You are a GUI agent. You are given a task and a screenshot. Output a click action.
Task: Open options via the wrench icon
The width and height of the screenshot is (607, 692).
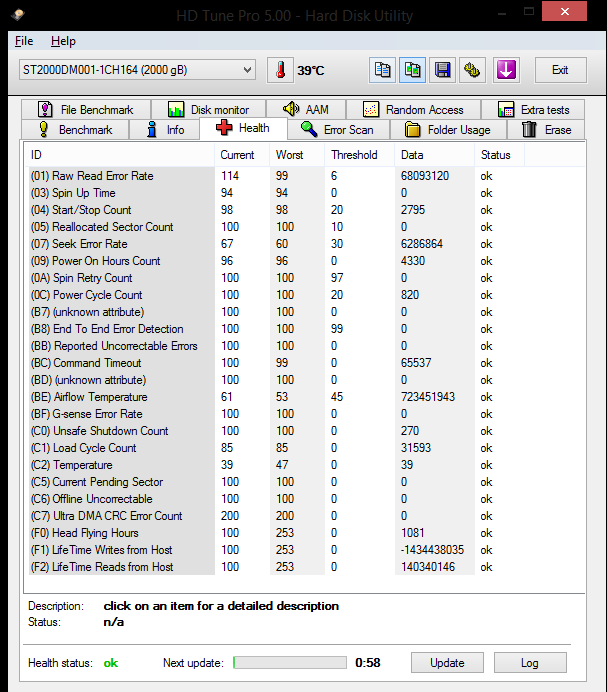(472, 70)
